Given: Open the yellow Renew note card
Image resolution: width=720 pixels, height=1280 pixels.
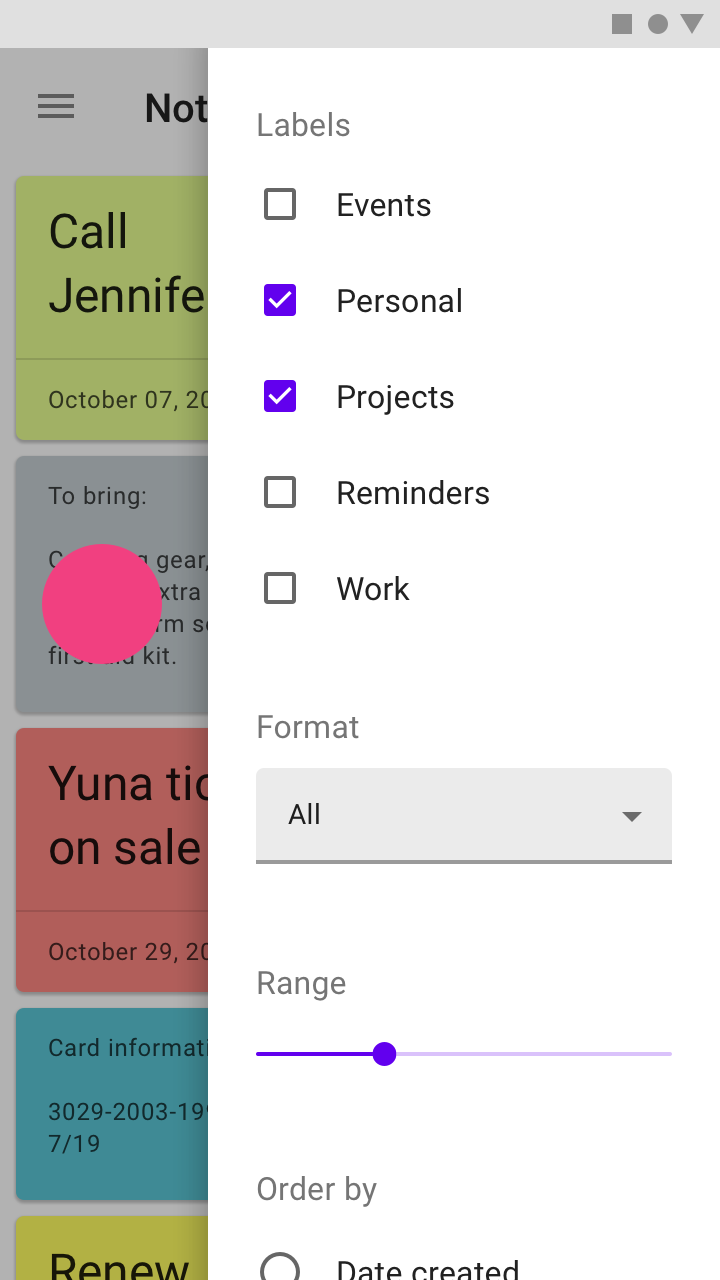Looking at the screenshot, I should [112, 1248].
